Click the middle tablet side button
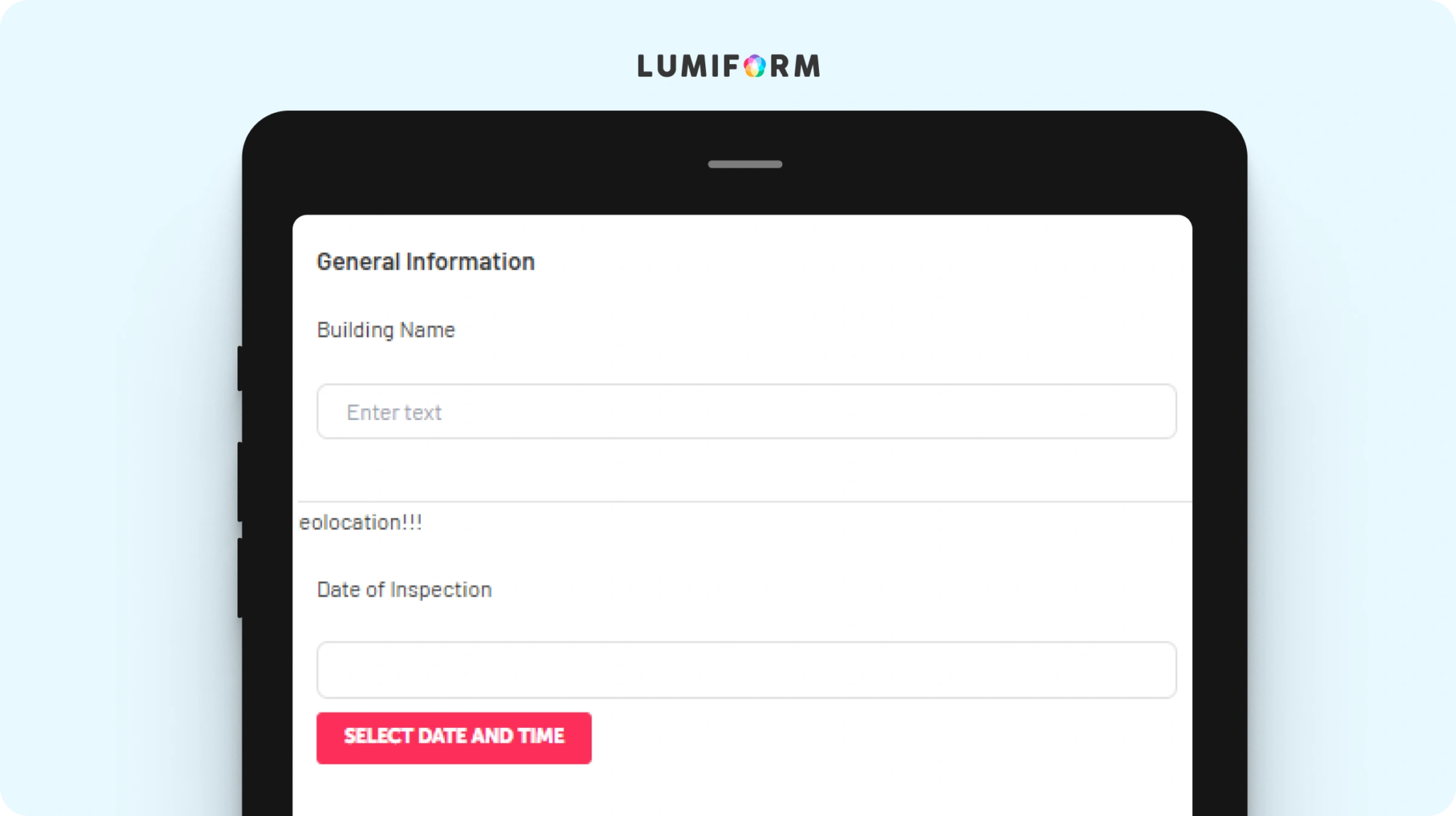This screenshot has height=816, width=1456. 240,482
